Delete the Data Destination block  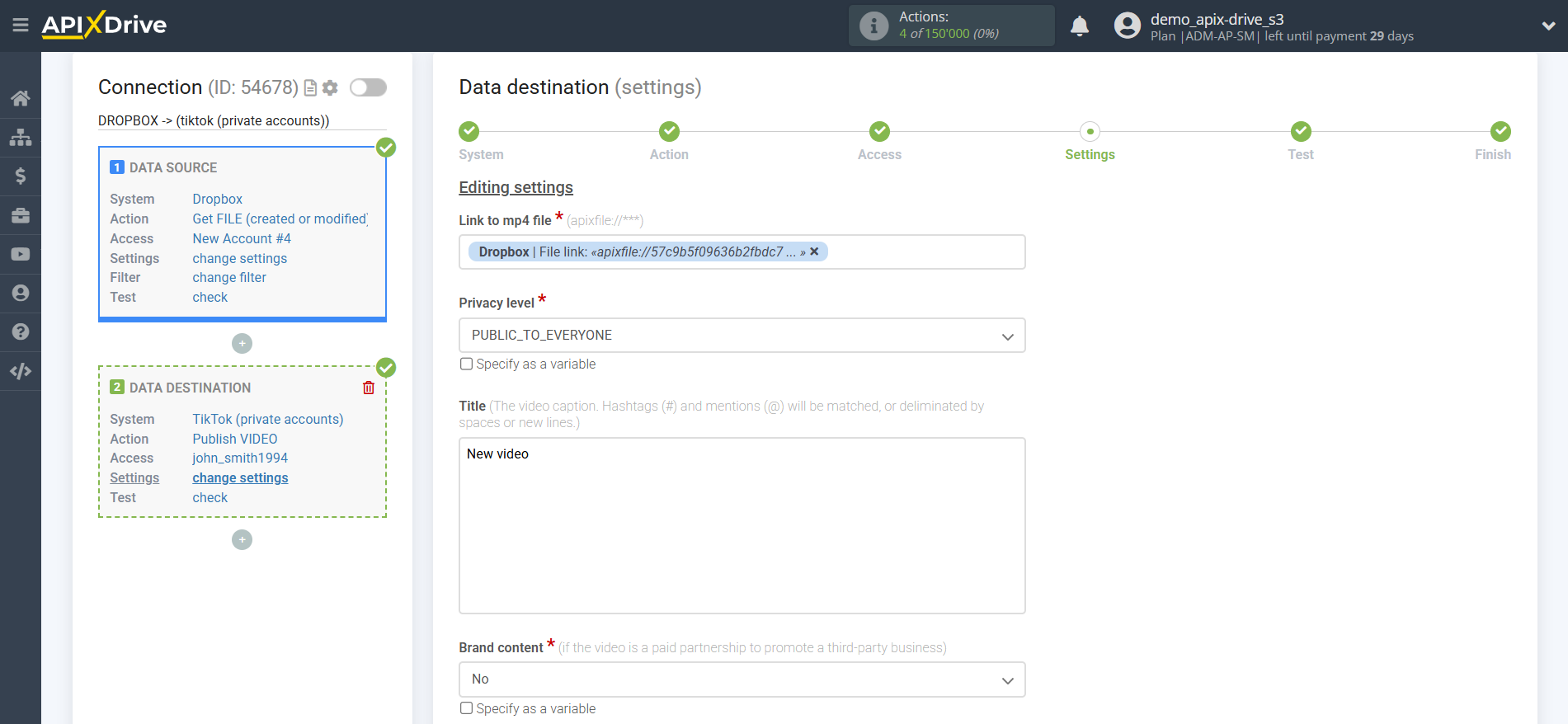[369, 388]
